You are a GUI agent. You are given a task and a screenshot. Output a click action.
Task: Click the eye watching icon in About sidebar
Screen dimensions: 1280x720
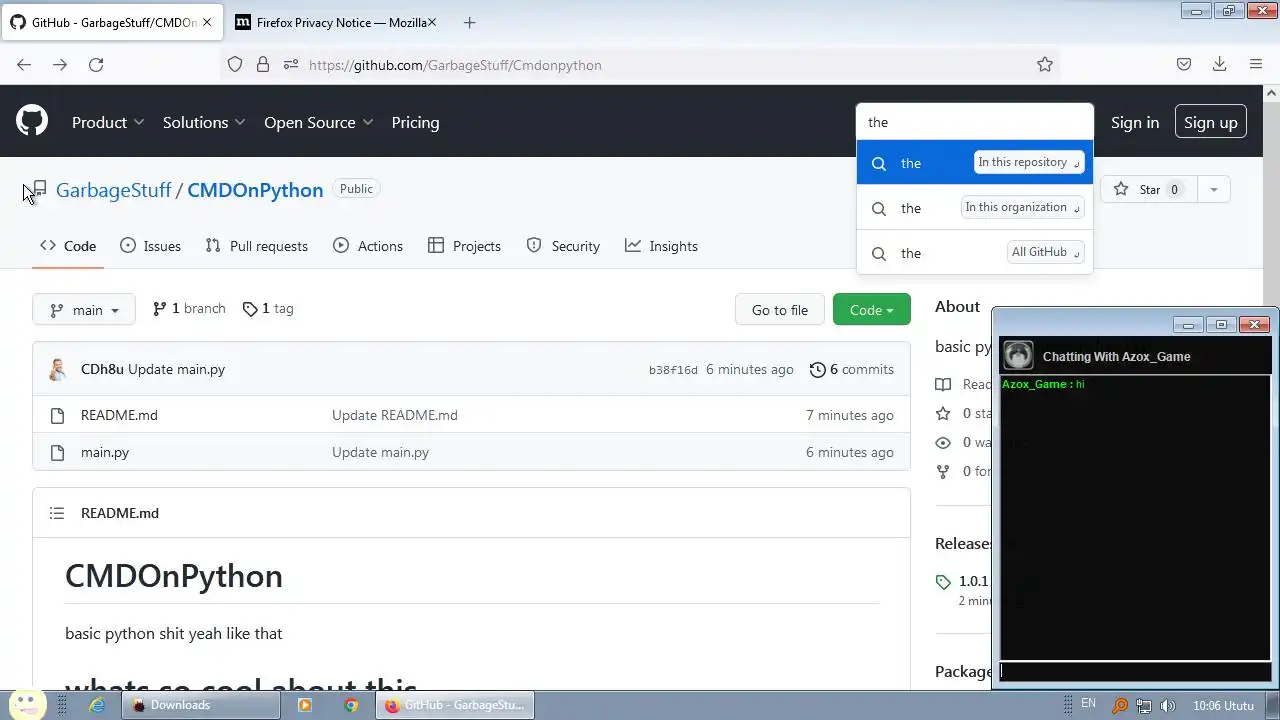[x=943, y=442]
